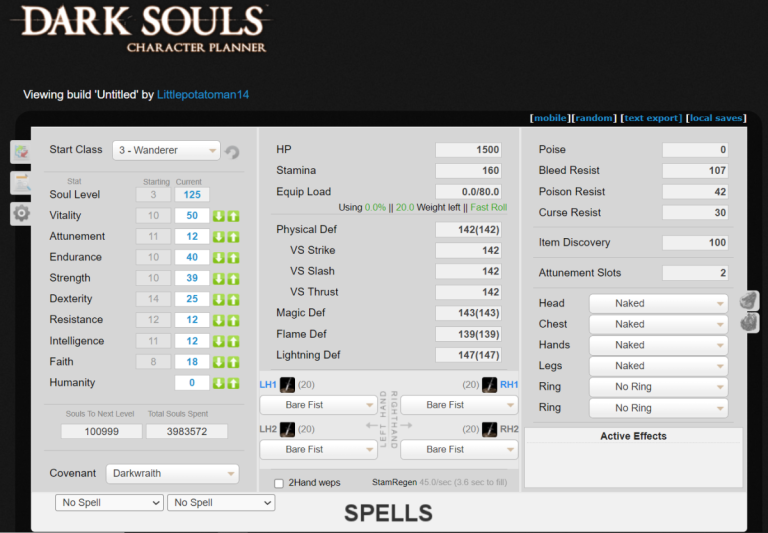Decrease Vitality with the green down arrow

pyautogui.click(x=218, y=216)
